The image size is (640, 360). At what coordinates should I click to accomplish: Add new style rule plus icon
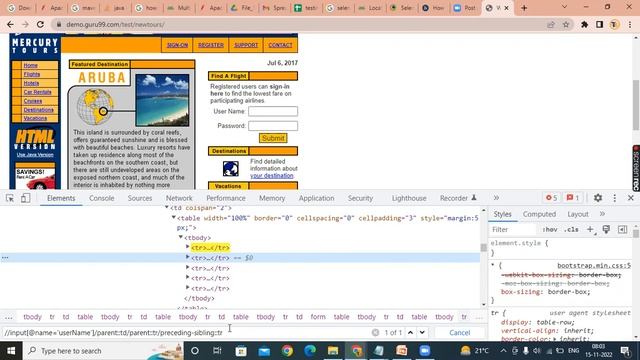pyautogui.click(x=590, y=229)
